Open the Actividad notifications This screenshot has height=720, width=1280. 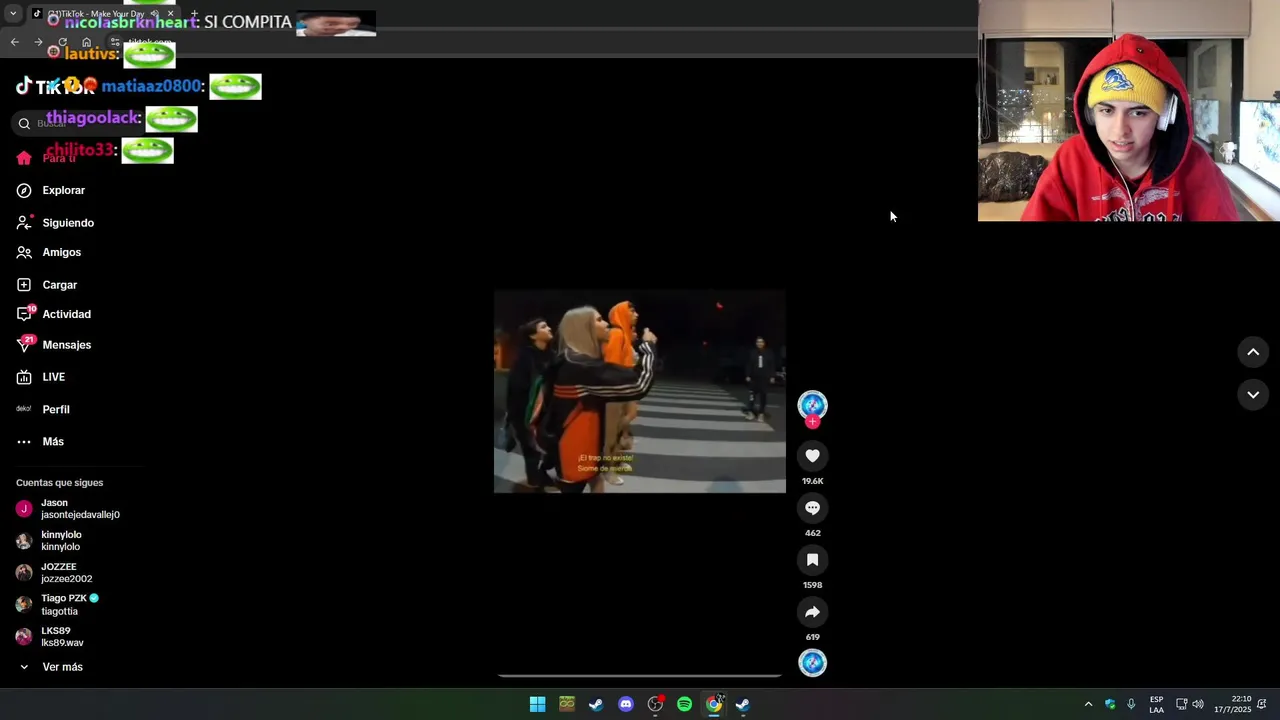tap(54, 314)
